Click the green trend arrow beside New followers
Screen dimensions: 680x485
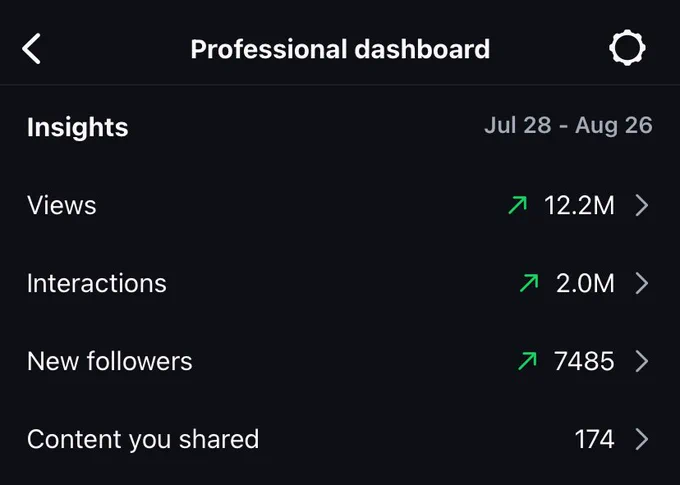tap(527, 361)
